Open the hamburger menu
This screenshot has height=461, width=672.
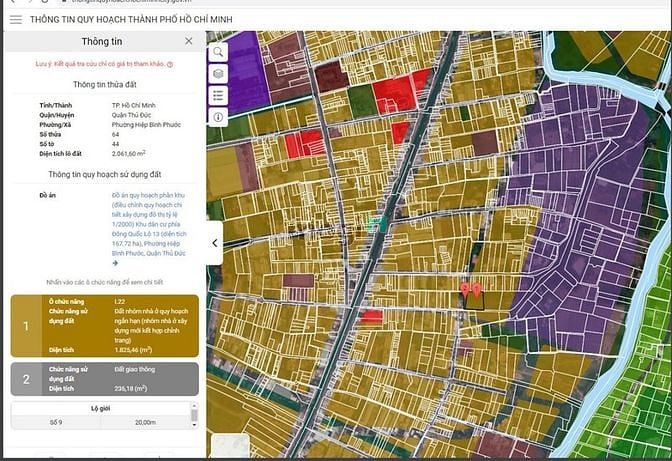point(16,20)
